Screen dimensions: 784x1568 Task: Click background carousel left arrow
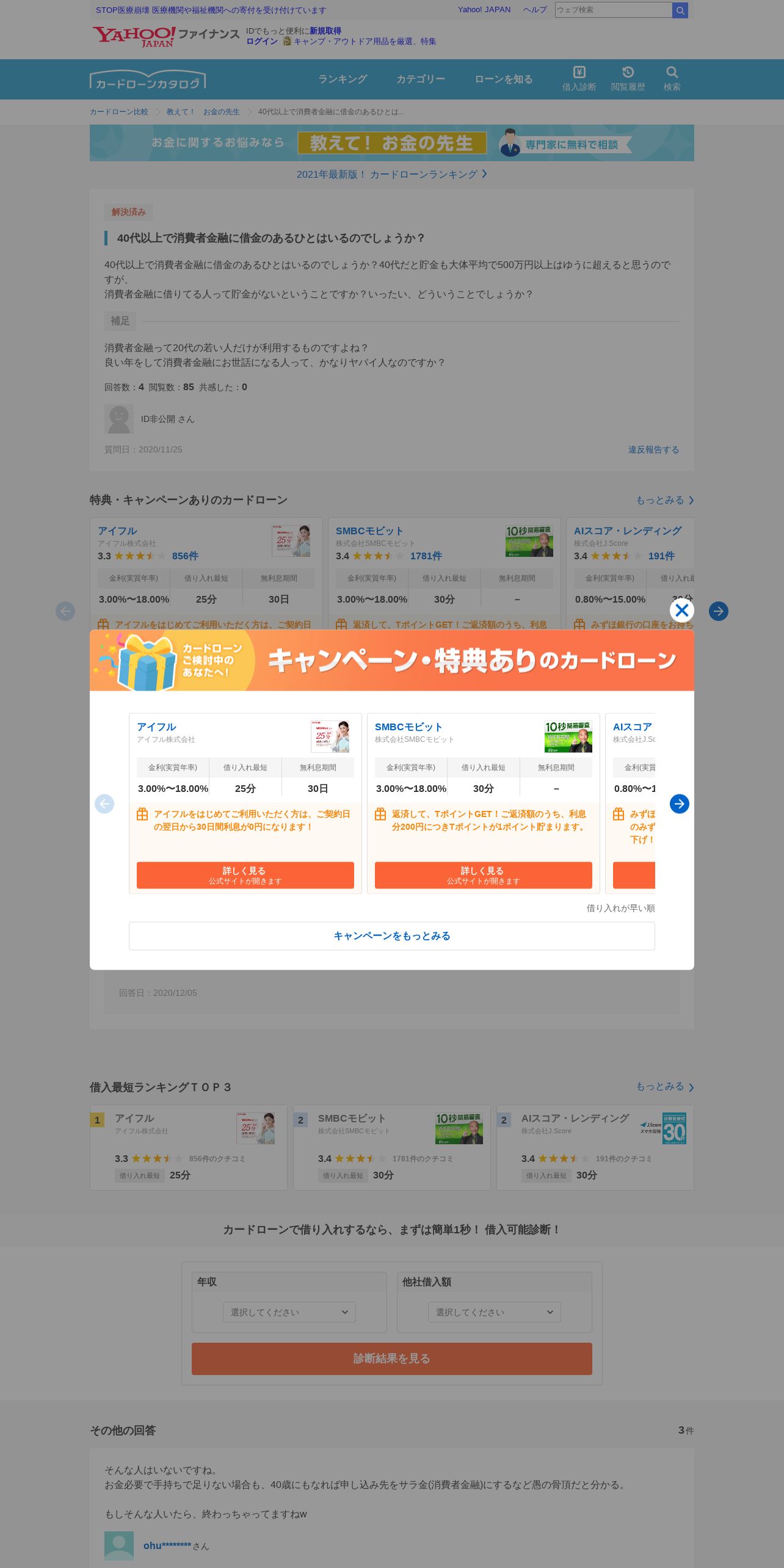coord(65,611)
